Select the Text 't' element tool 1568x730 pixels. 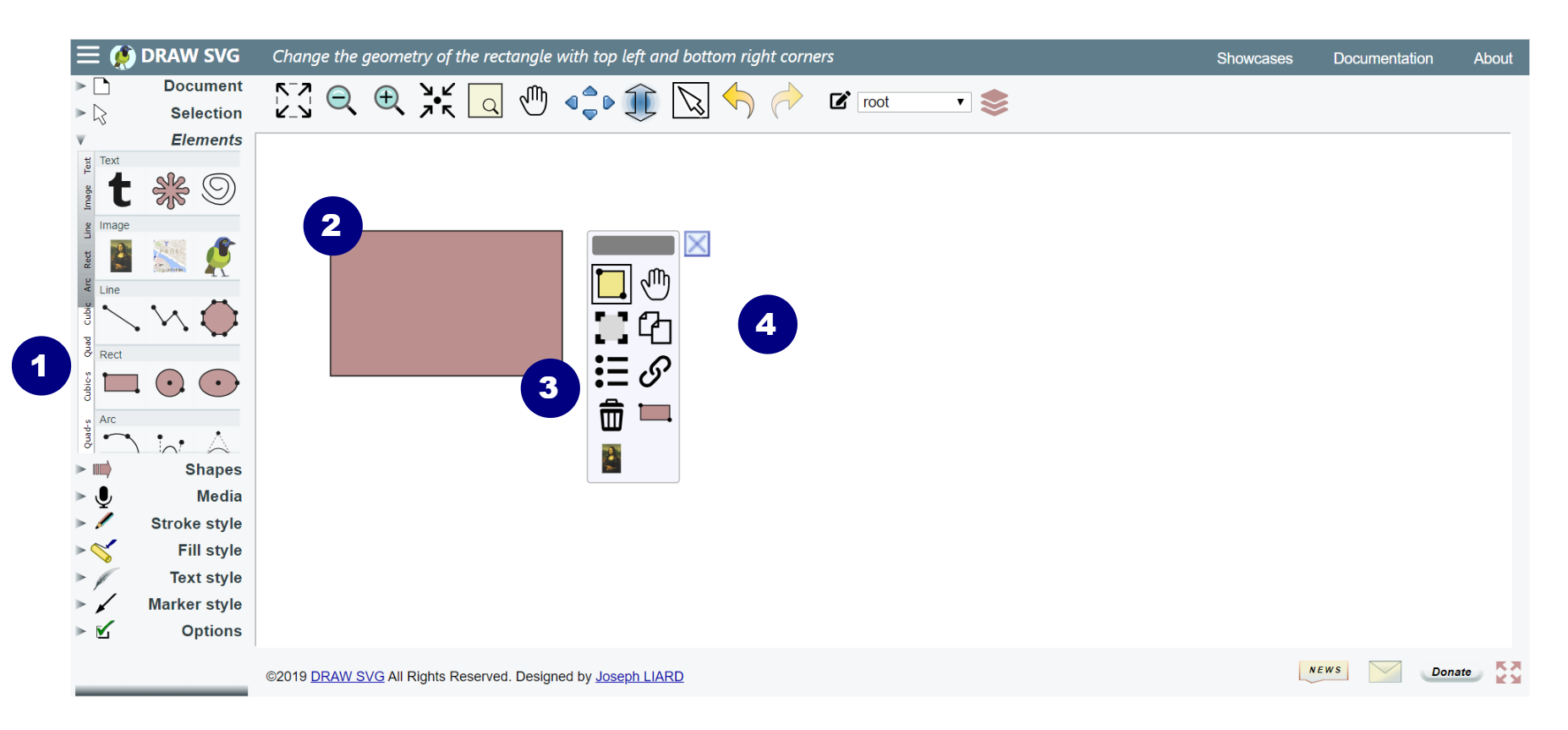click(120, 189)
